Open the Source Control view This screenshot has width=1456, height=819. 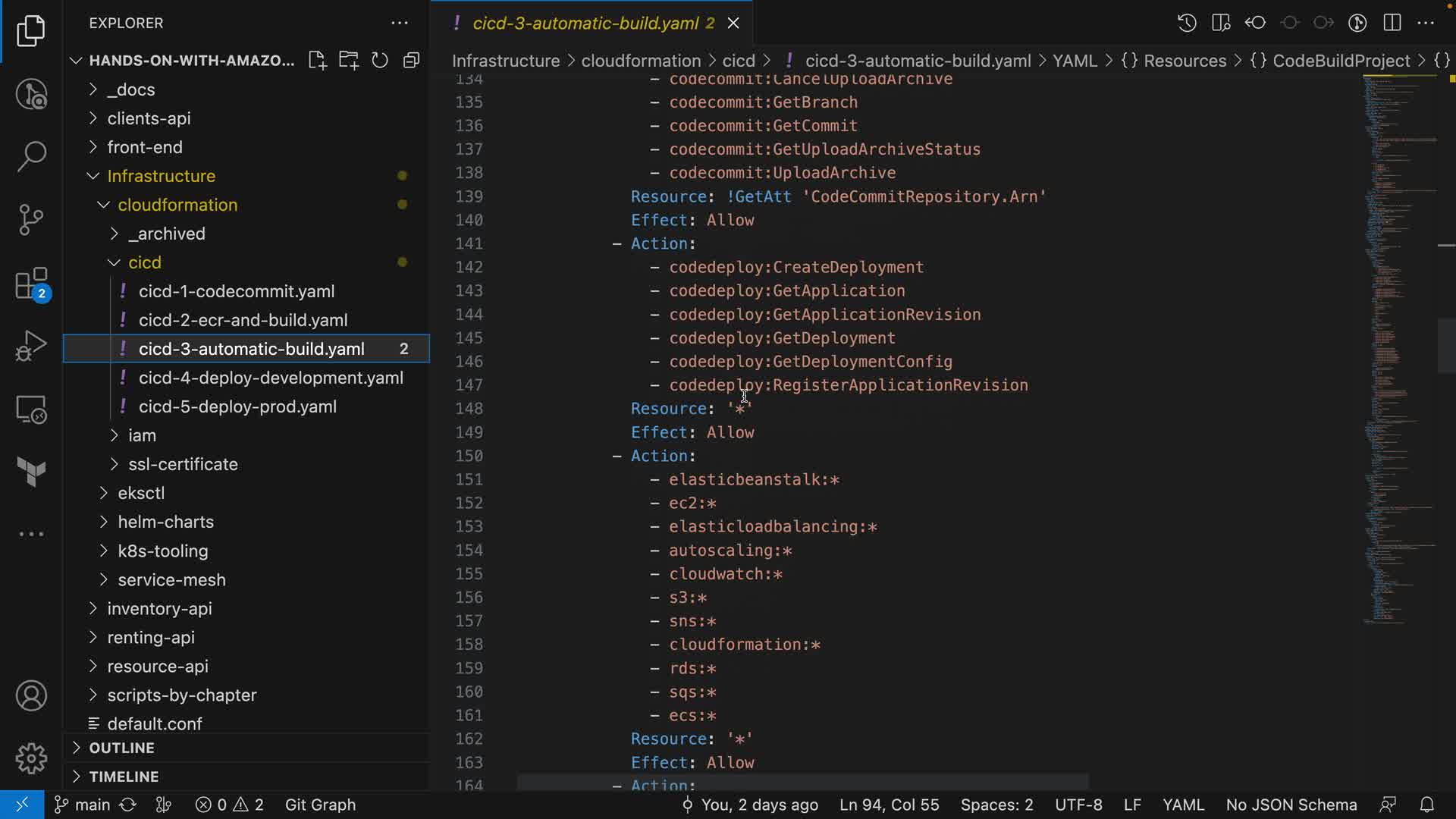[x=31, y=220]
